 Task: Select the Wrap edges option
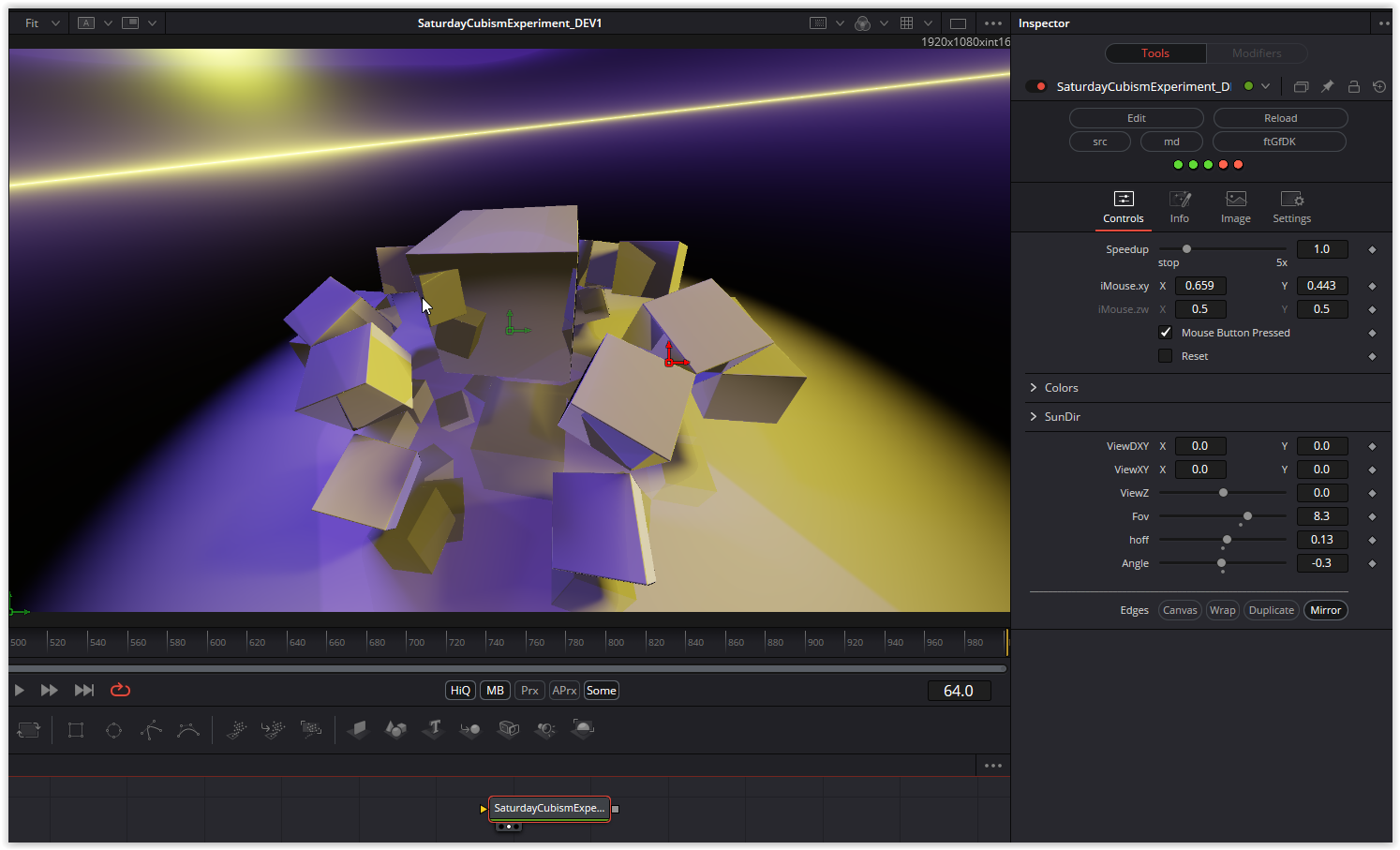tap(1222, 610)
